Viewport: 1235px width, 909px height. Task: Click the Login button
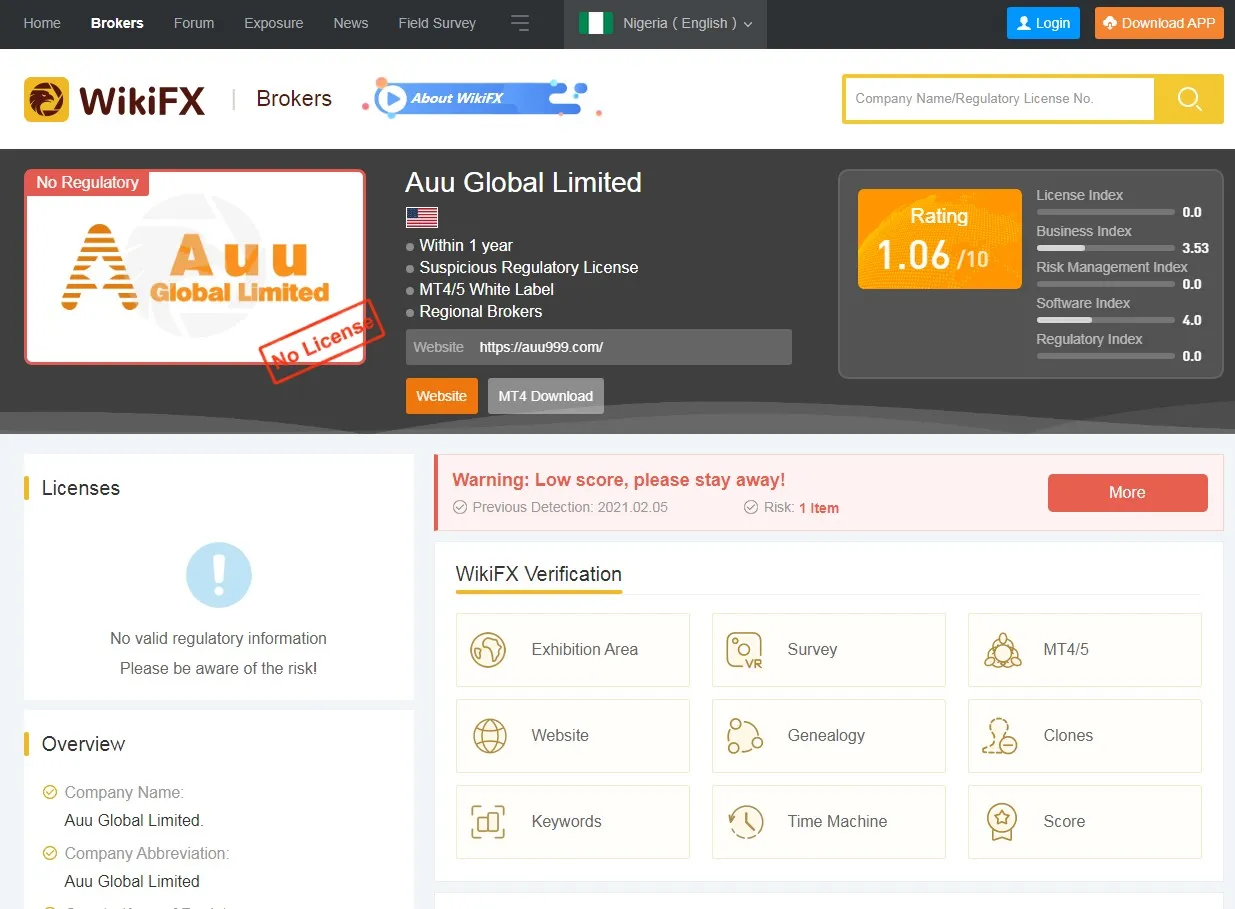tap(1043, 23)
